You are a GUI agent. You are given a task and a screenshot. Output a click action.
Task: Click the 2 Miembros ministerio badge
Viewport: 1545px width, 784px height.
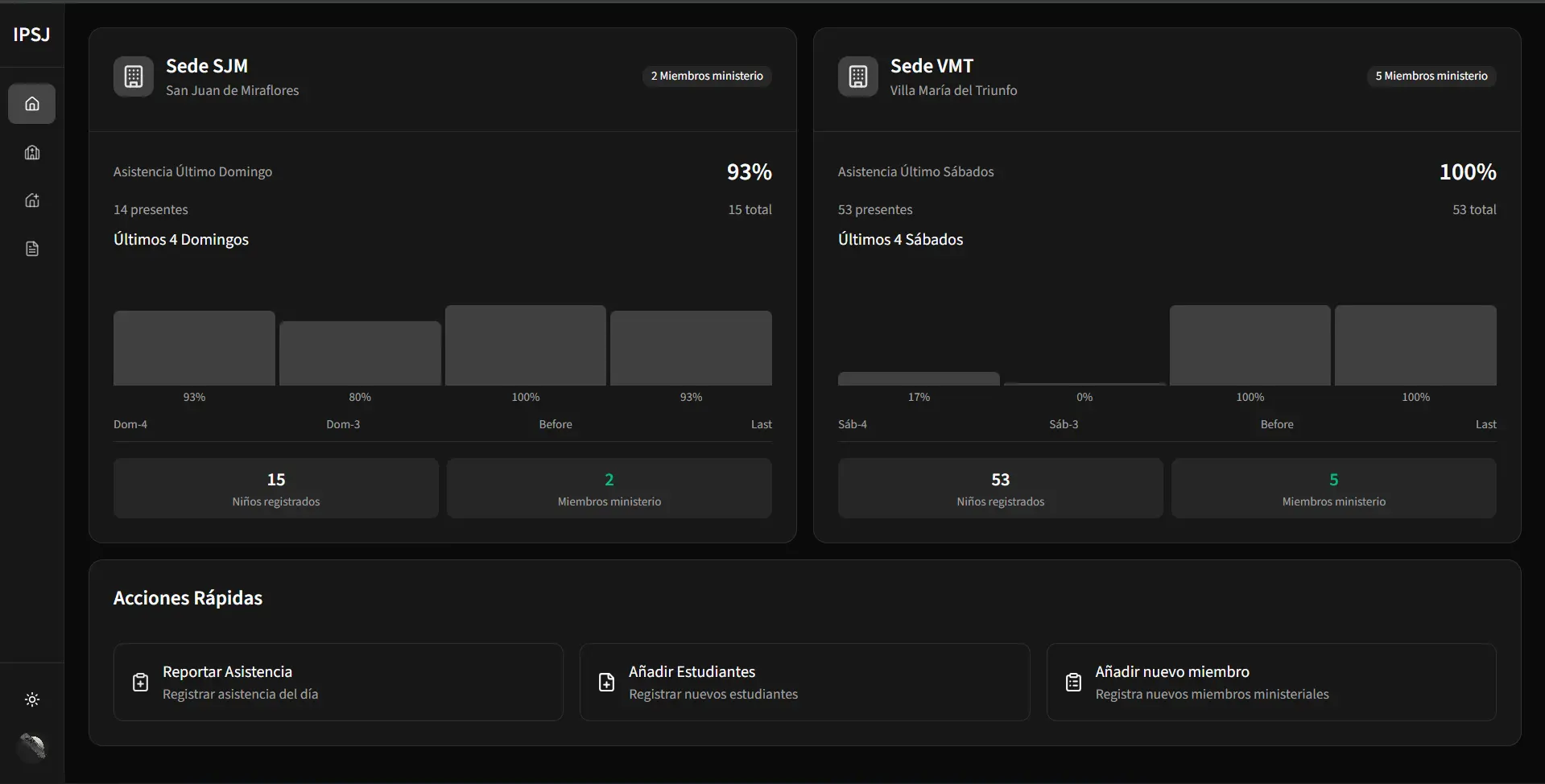coord(707,76)
